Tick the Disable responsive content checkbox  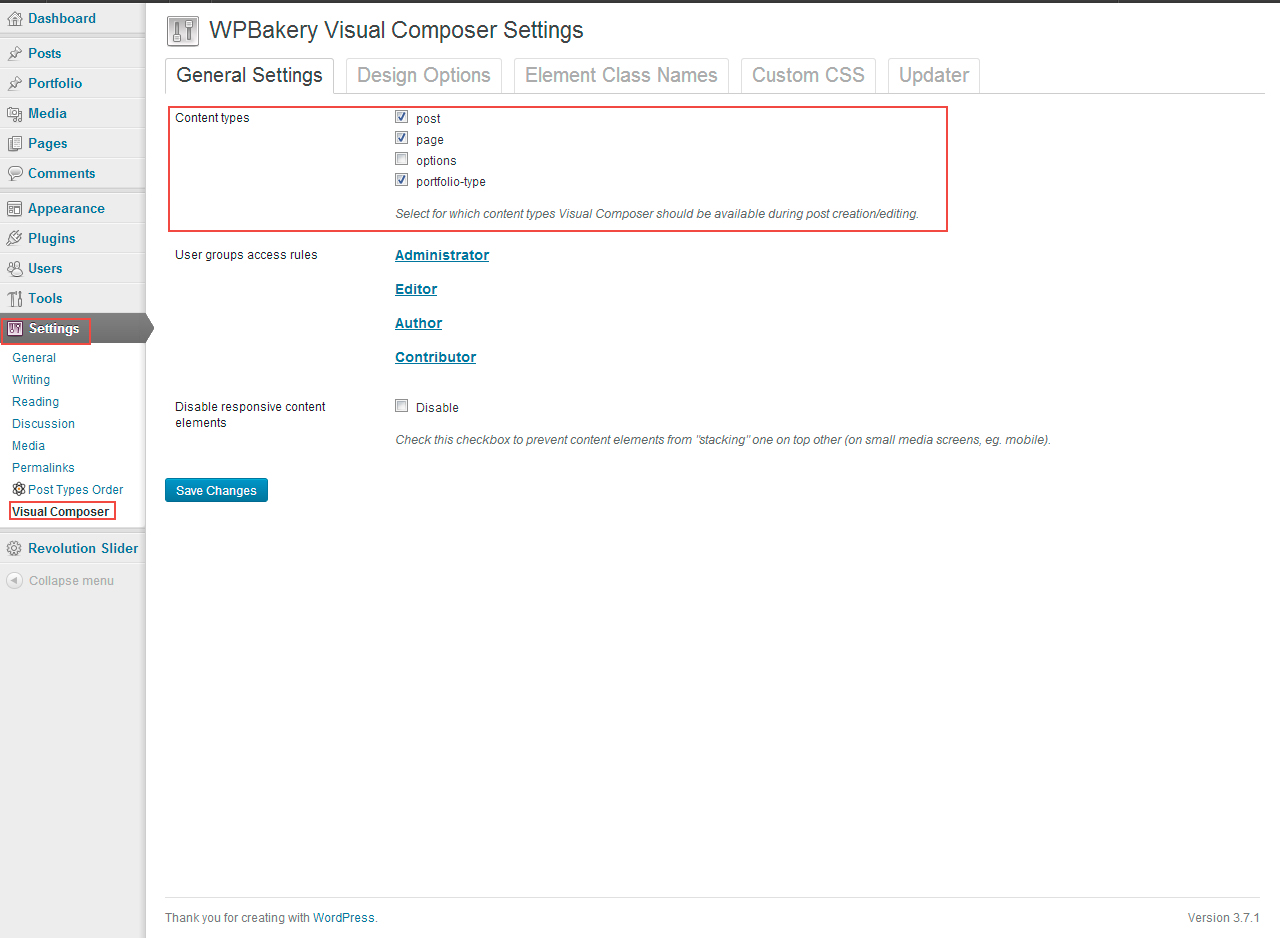click(402, 406)
